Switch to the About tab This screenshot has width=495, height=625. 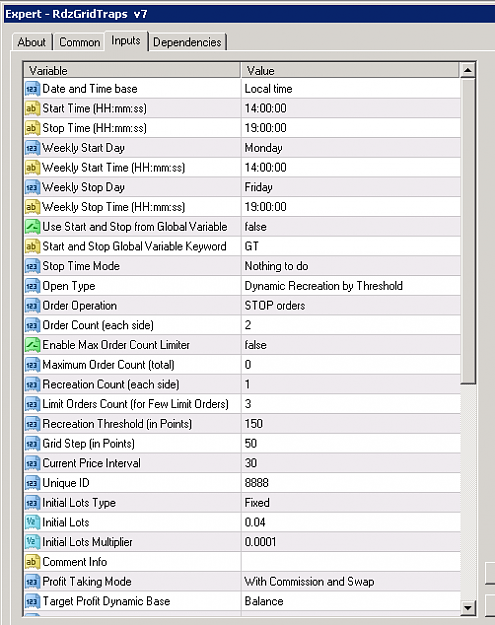click(31, 42)
